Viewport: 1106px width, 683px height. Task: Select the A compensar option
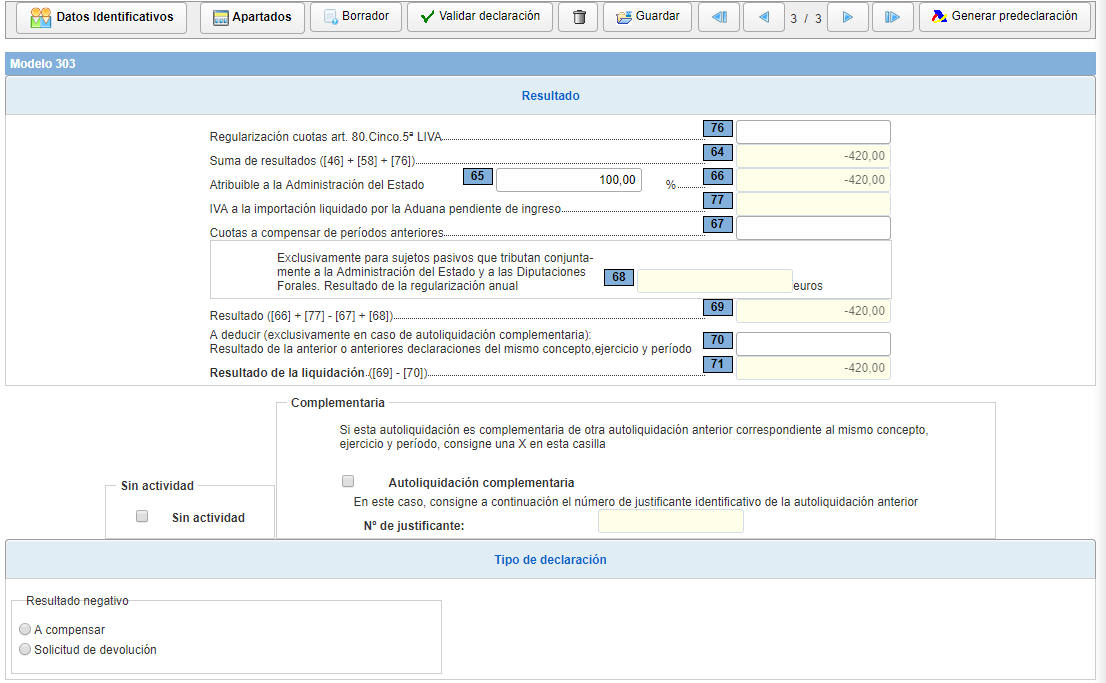tap(25, 629)
